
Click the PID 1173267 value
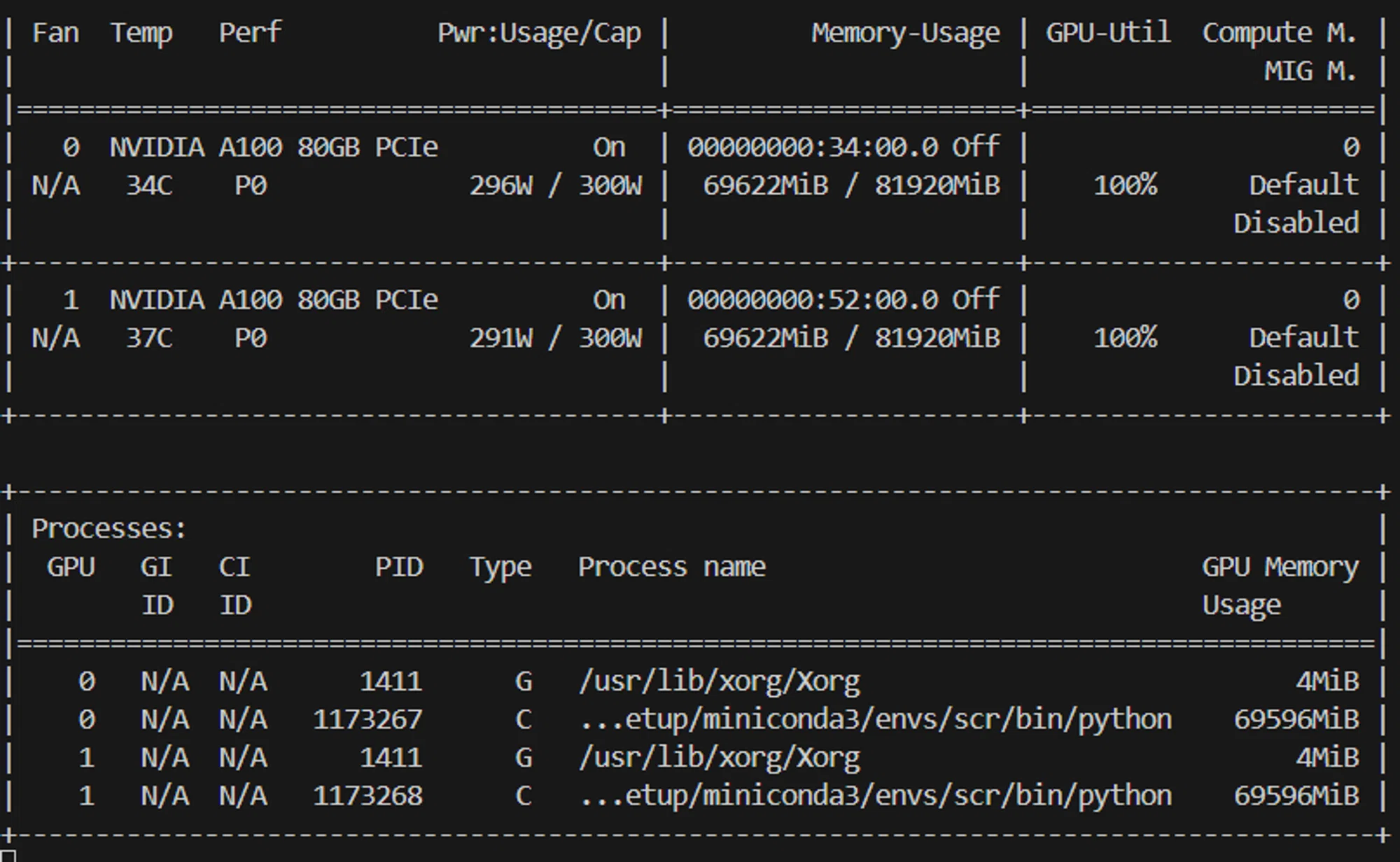pyautogui.click(x=367, y=719)
